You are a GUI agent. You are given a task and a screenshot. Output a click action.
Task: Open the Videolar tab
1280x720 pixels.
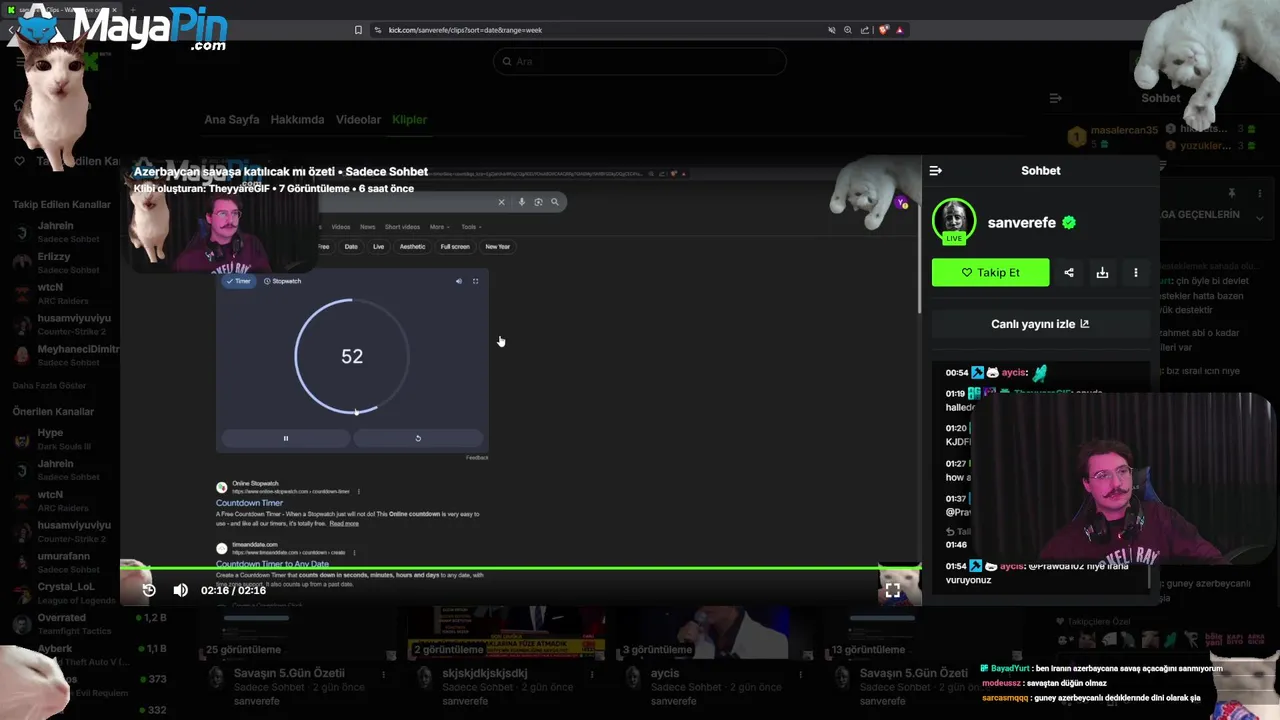[x=358, y=120]
